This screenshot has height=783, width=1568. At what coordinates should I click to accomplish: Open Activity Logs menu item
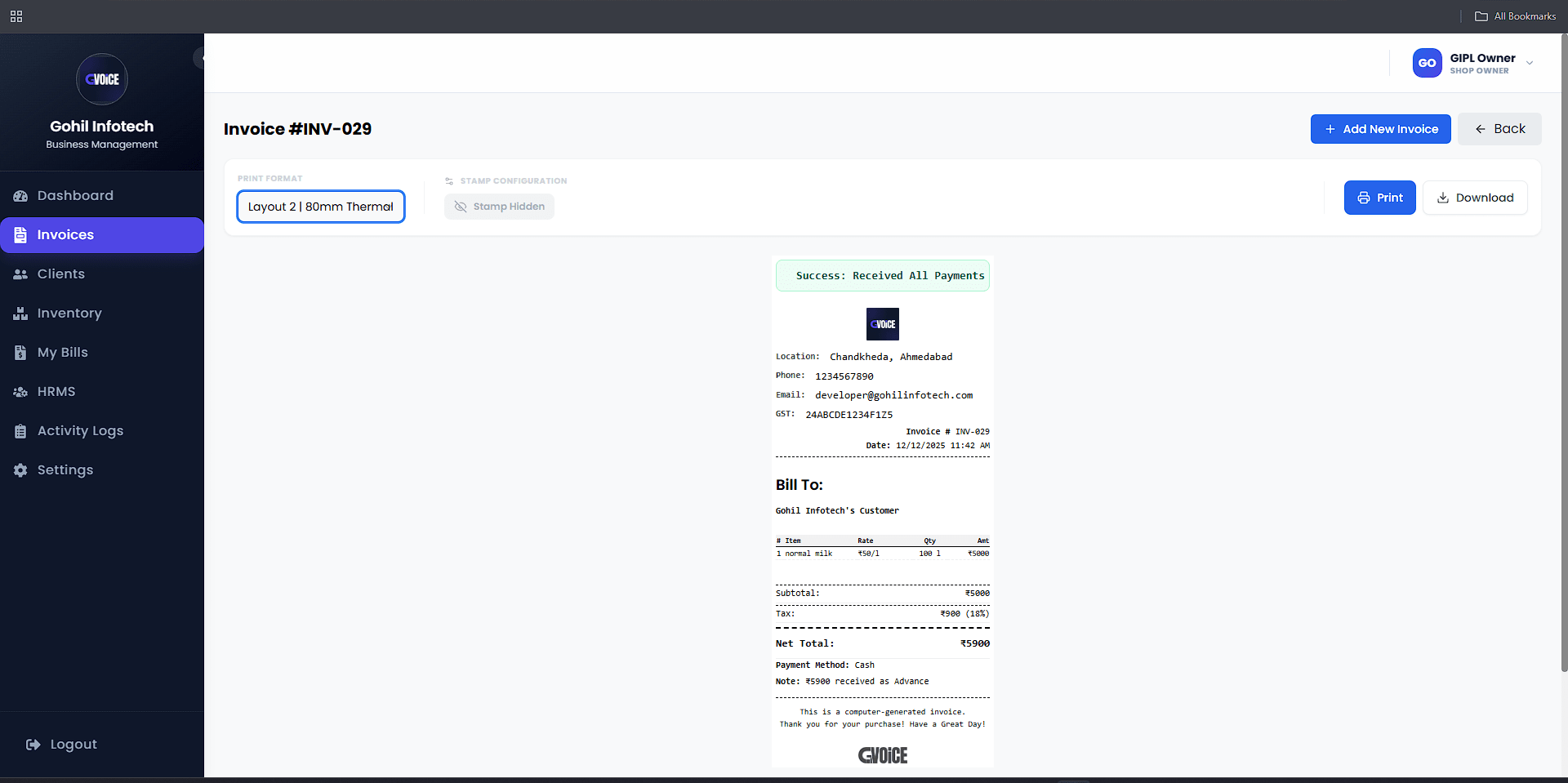tap(102, 431)
